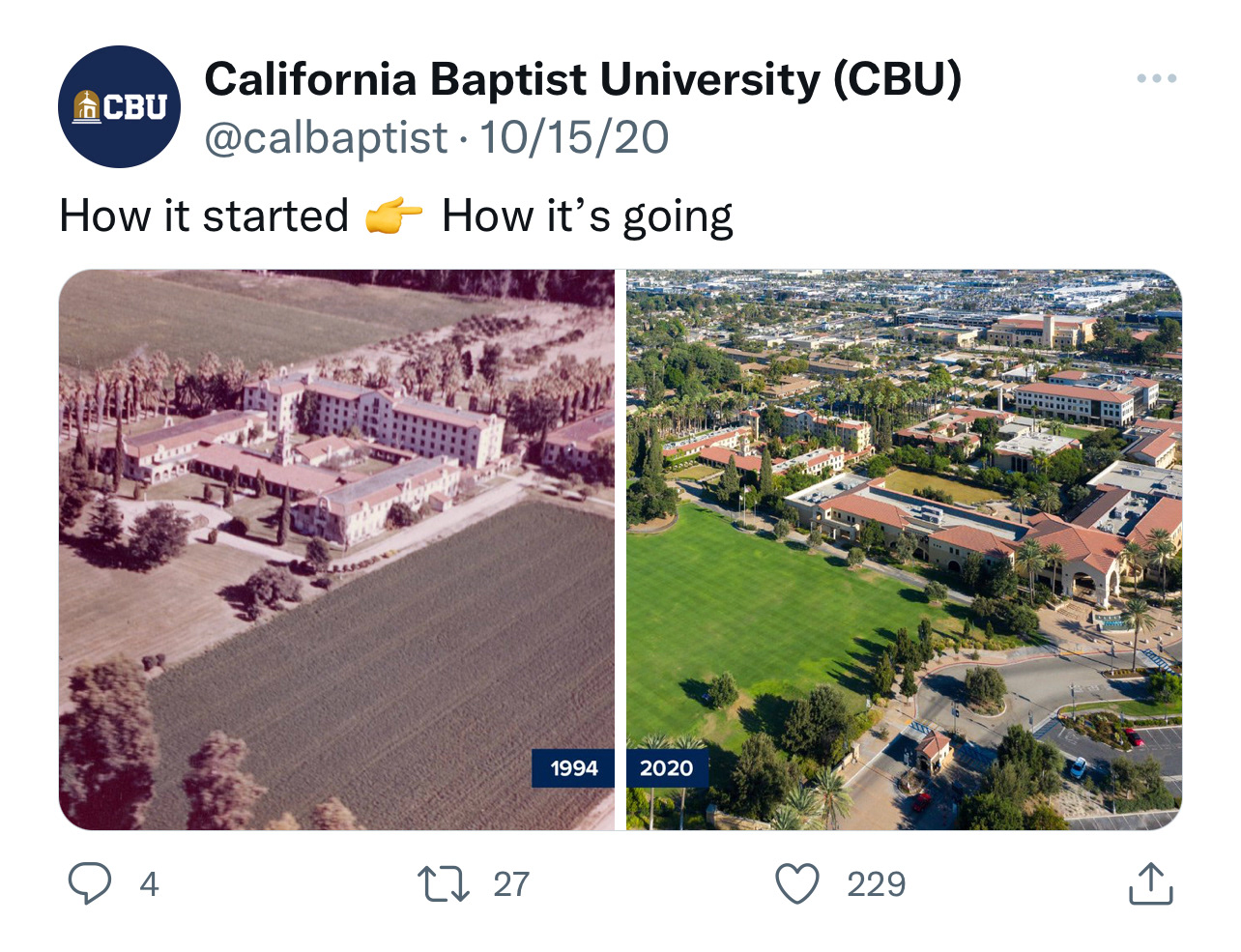The width and height of the screenshot is (1241, 952).
Task: Click the reply count 4
Action: (x=149, y=883)
